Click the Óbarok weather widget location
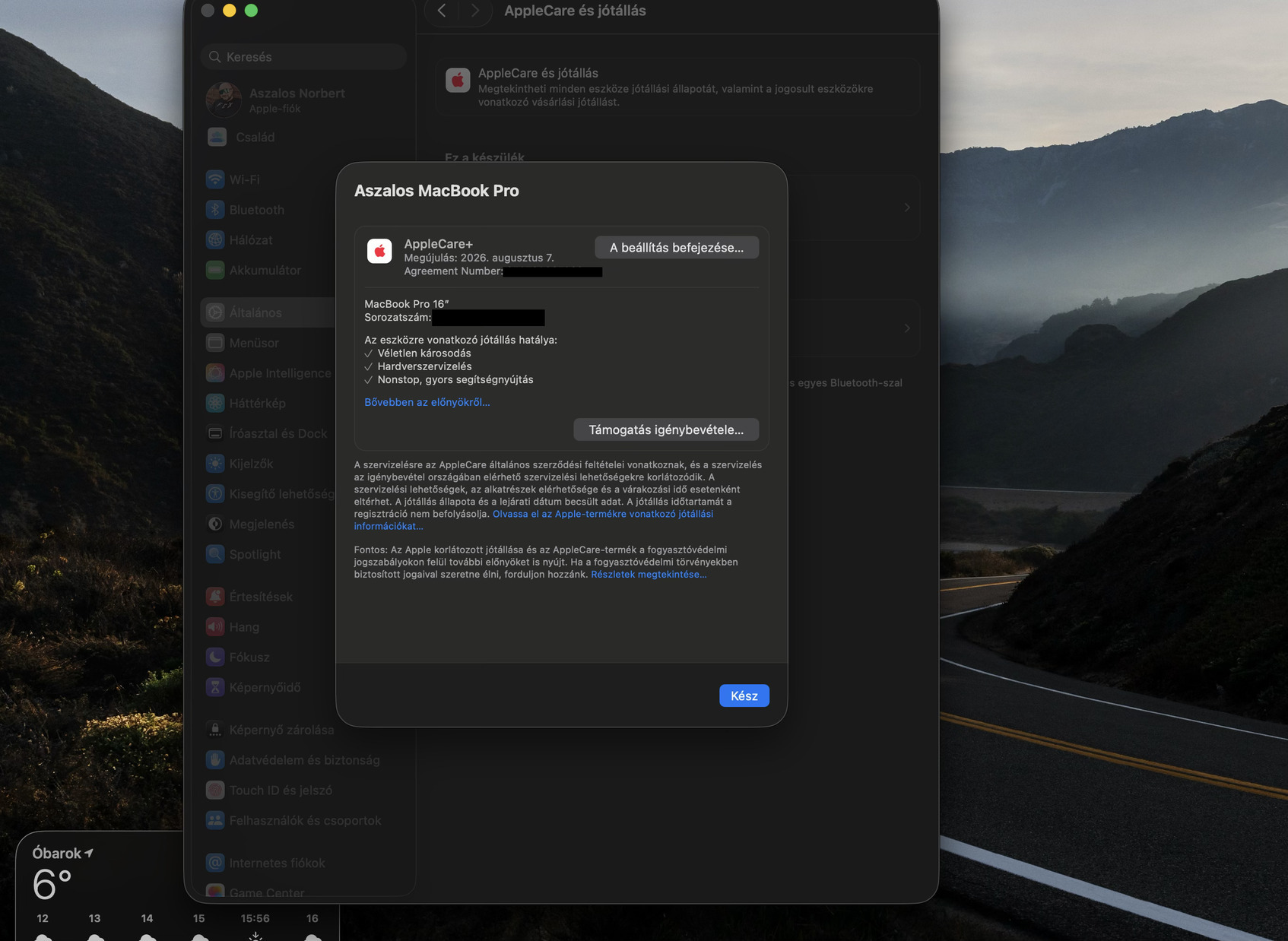This screenshot has height=941, width=1288. [x=63, y=854]
